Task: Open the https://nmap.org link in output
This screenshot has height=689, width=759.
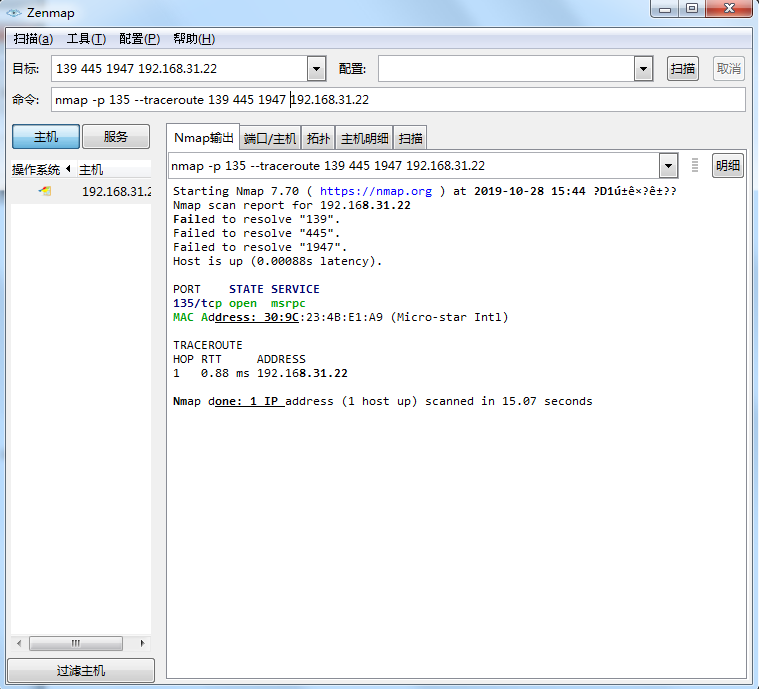Action: pos(376,191)
